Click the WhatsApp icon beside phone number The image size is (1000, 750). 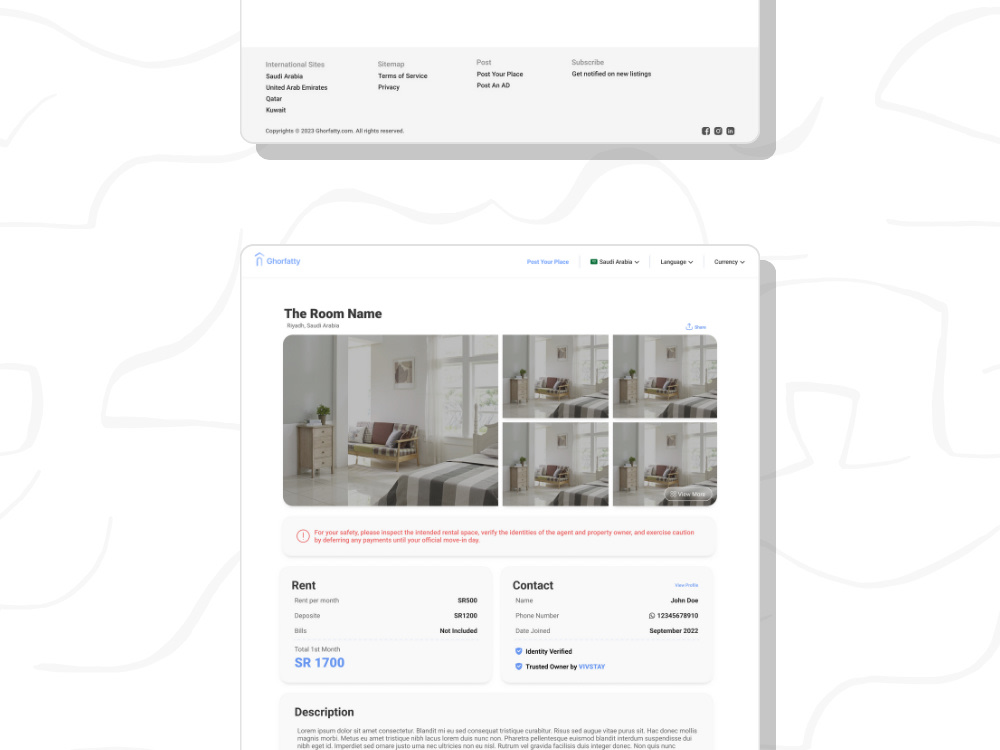coord(652,615)
